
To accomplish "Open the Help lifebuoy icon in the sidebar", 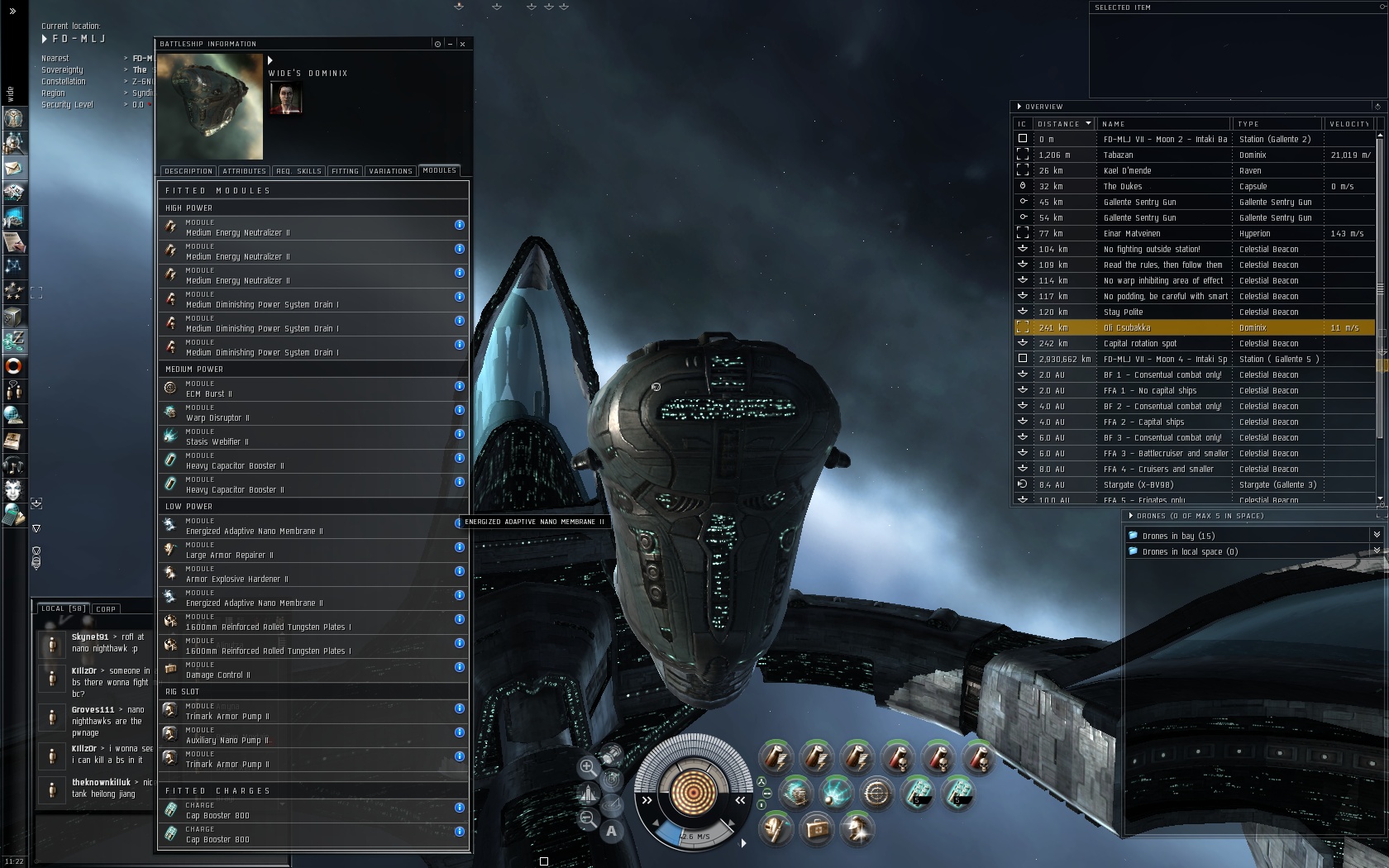I will pos(14,365).
